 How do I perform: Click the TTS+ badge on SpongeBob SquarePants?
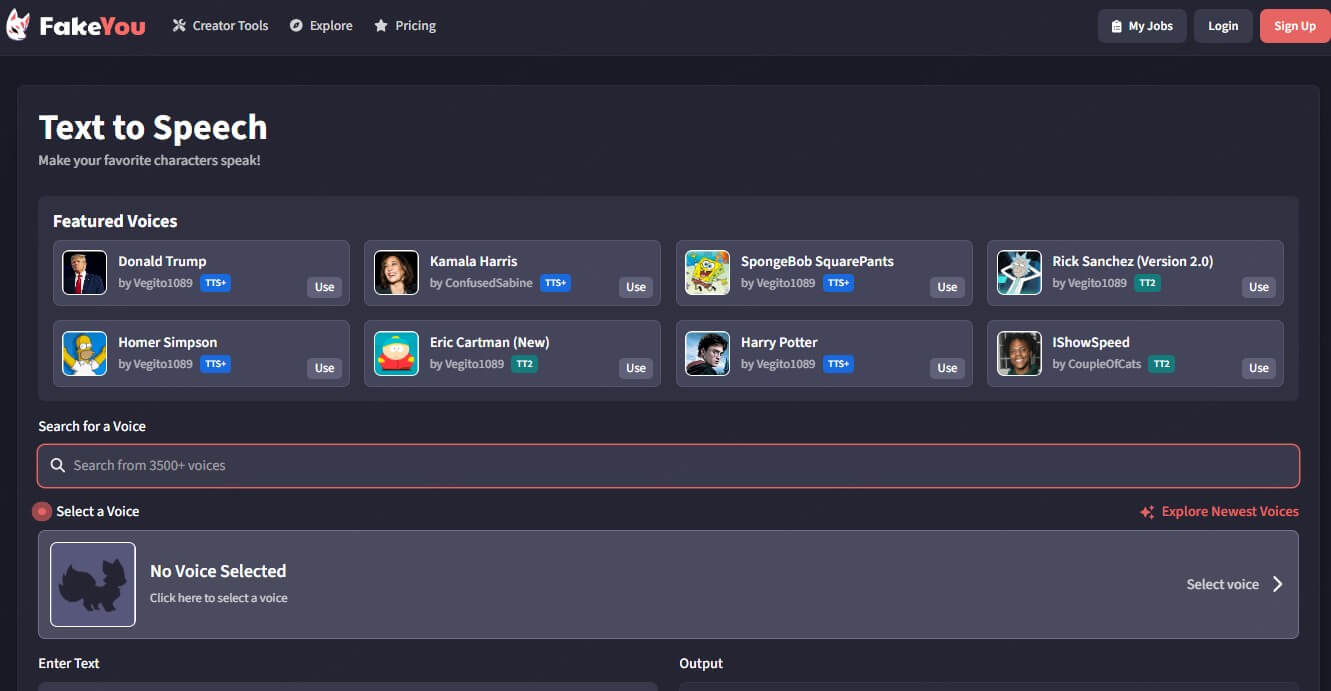pyautogui.click(x=838, y=283)
